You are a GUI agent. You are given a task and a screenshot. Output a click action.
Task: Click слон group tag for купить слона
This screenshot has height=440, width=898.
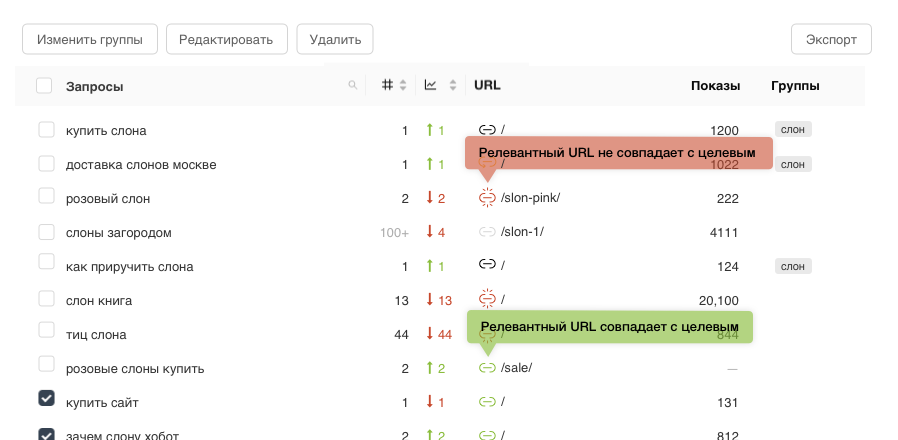[793, 129]
